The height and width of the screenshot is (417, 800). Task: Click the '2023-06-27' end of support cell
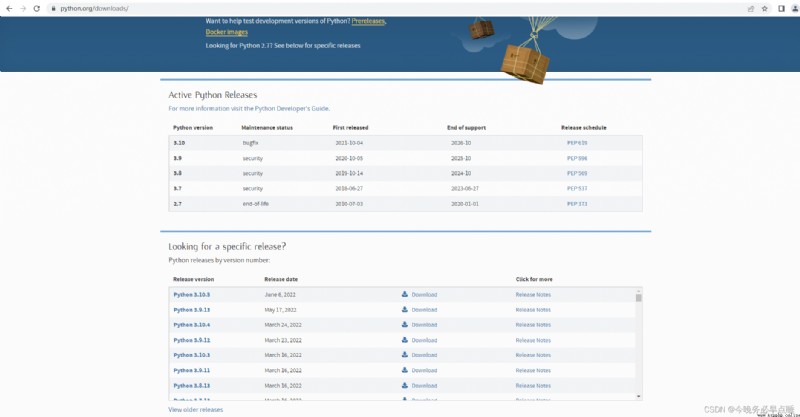[x=465, y=188]
